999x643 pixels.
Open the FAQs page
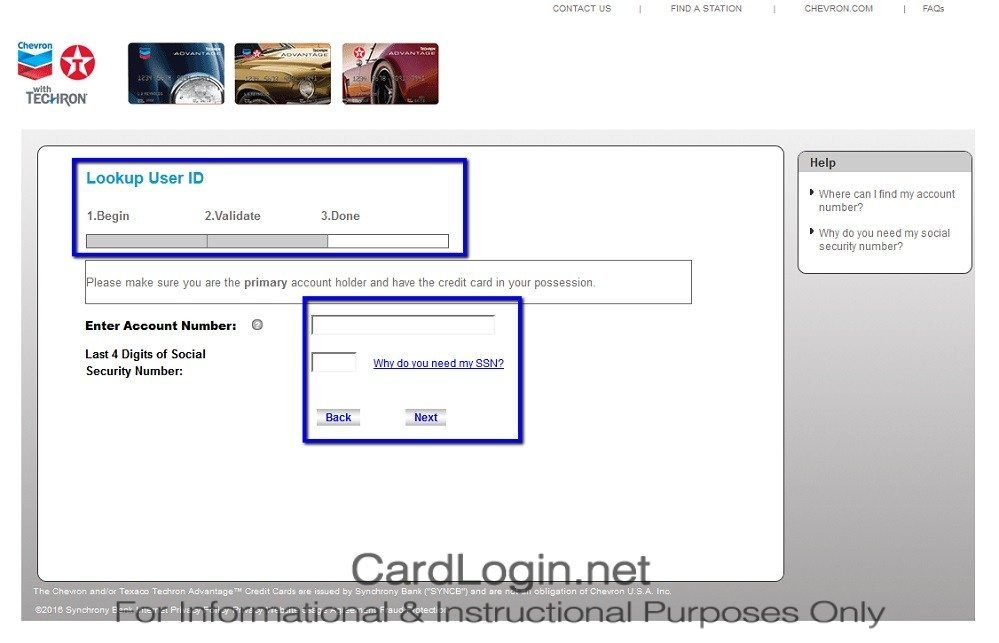tap(933, 9)
